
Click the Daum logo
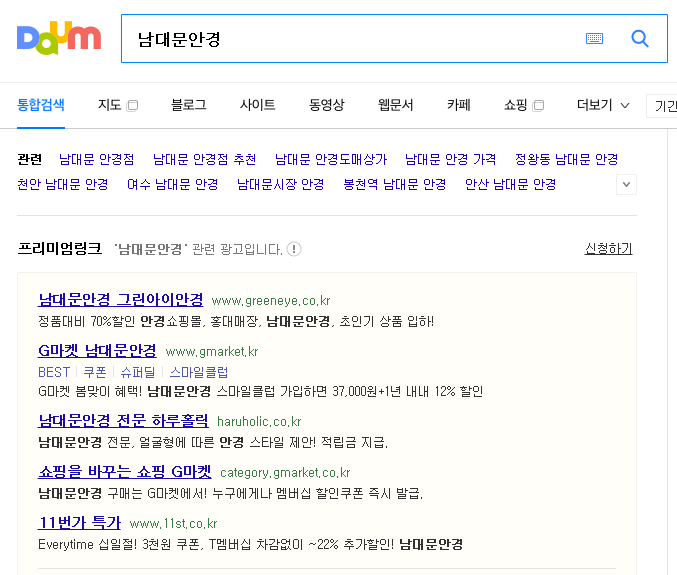coord(59,38)
